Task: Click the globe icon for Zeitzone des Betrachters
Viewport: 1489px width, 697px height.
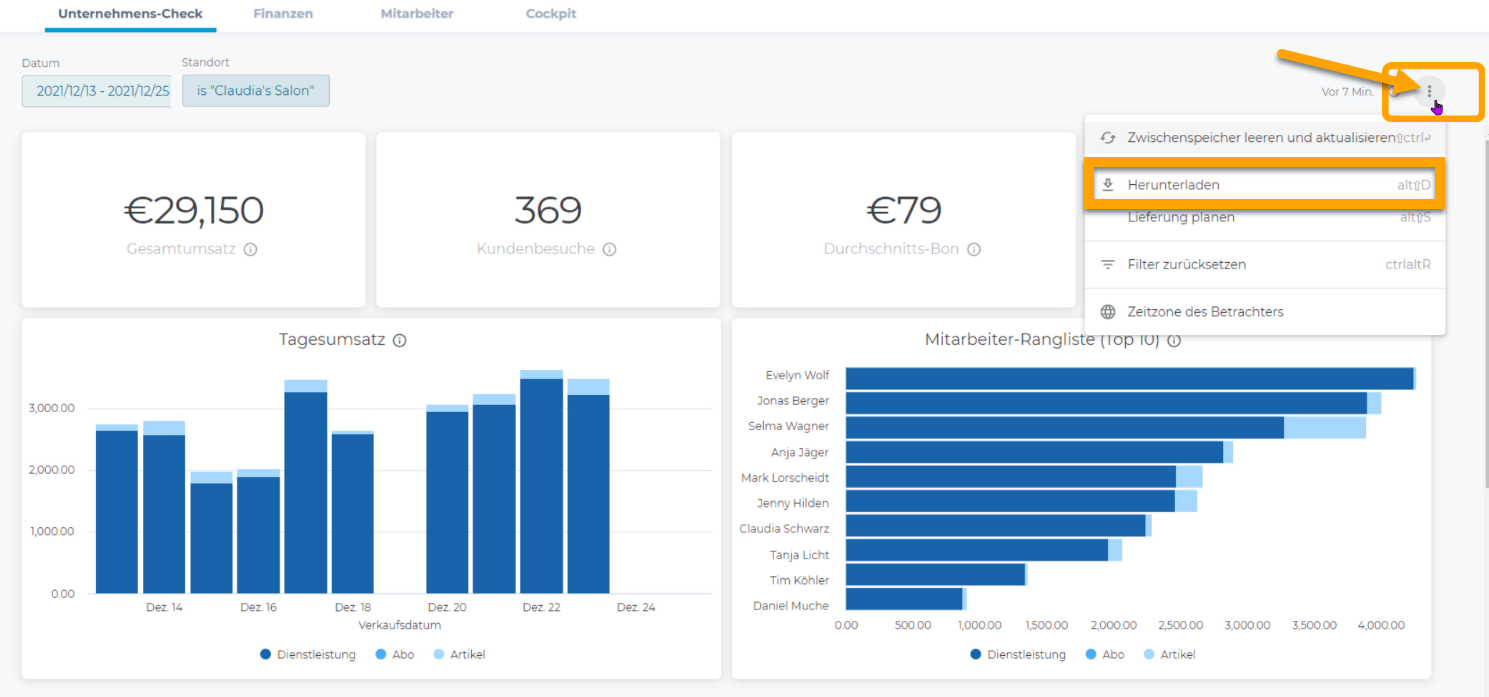Action: pos(1107,312)
